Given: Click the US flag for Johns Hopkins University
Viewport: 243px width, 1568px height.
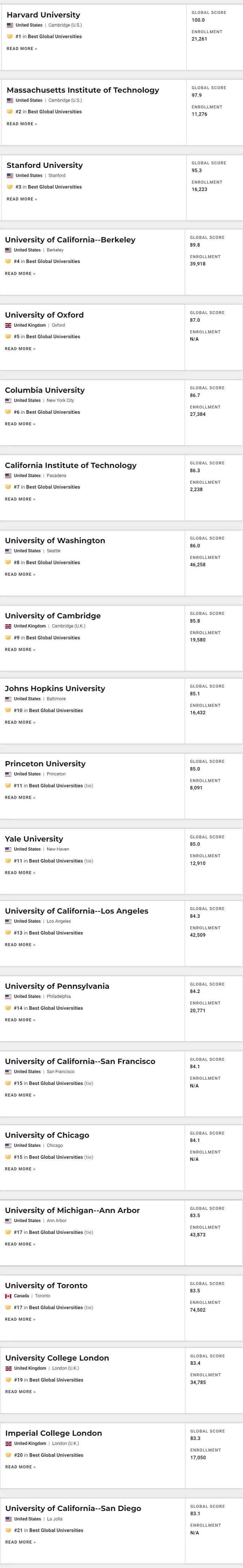Looking at the screenshot, I should [x=8, y=699].
